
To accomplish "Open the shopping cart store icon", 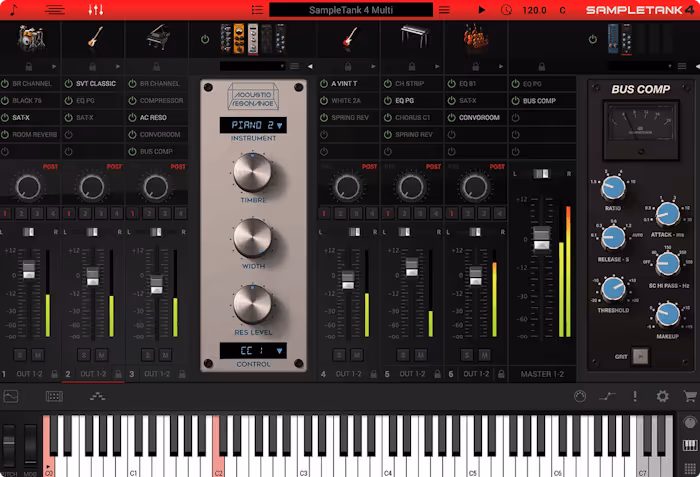I will pos(690,396).
